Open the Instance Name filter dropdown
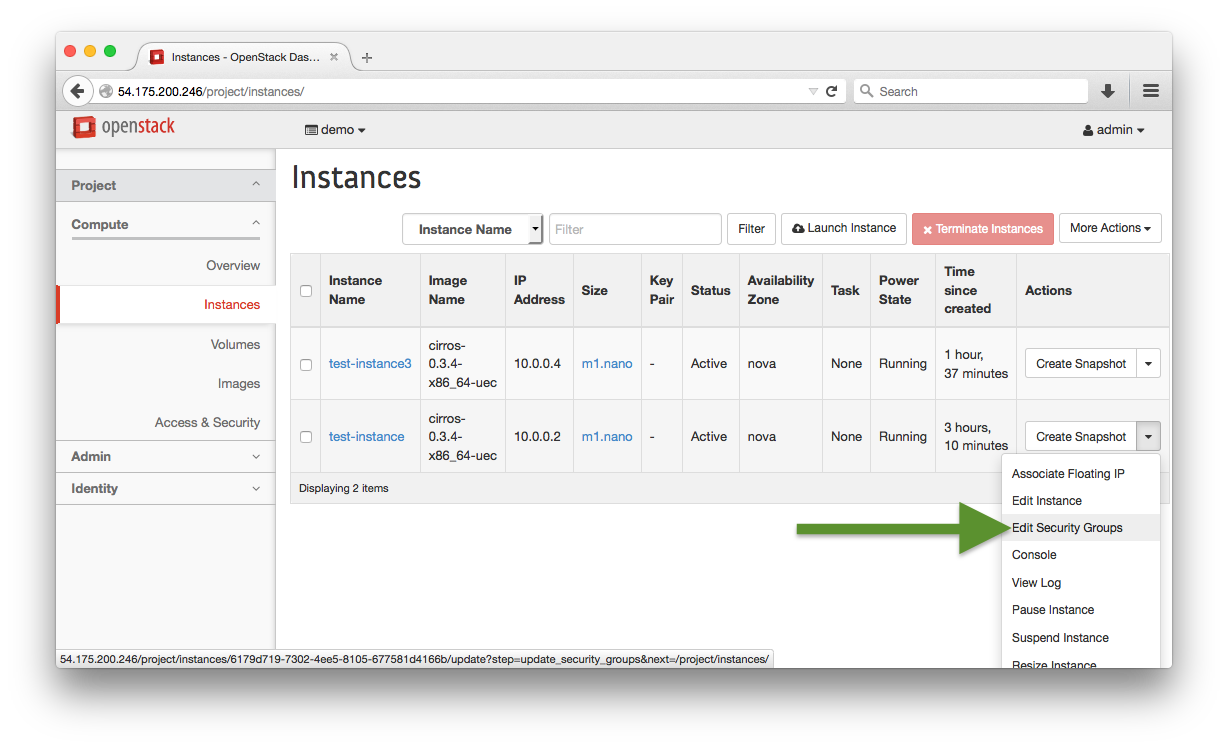 (x=472, y=229)
